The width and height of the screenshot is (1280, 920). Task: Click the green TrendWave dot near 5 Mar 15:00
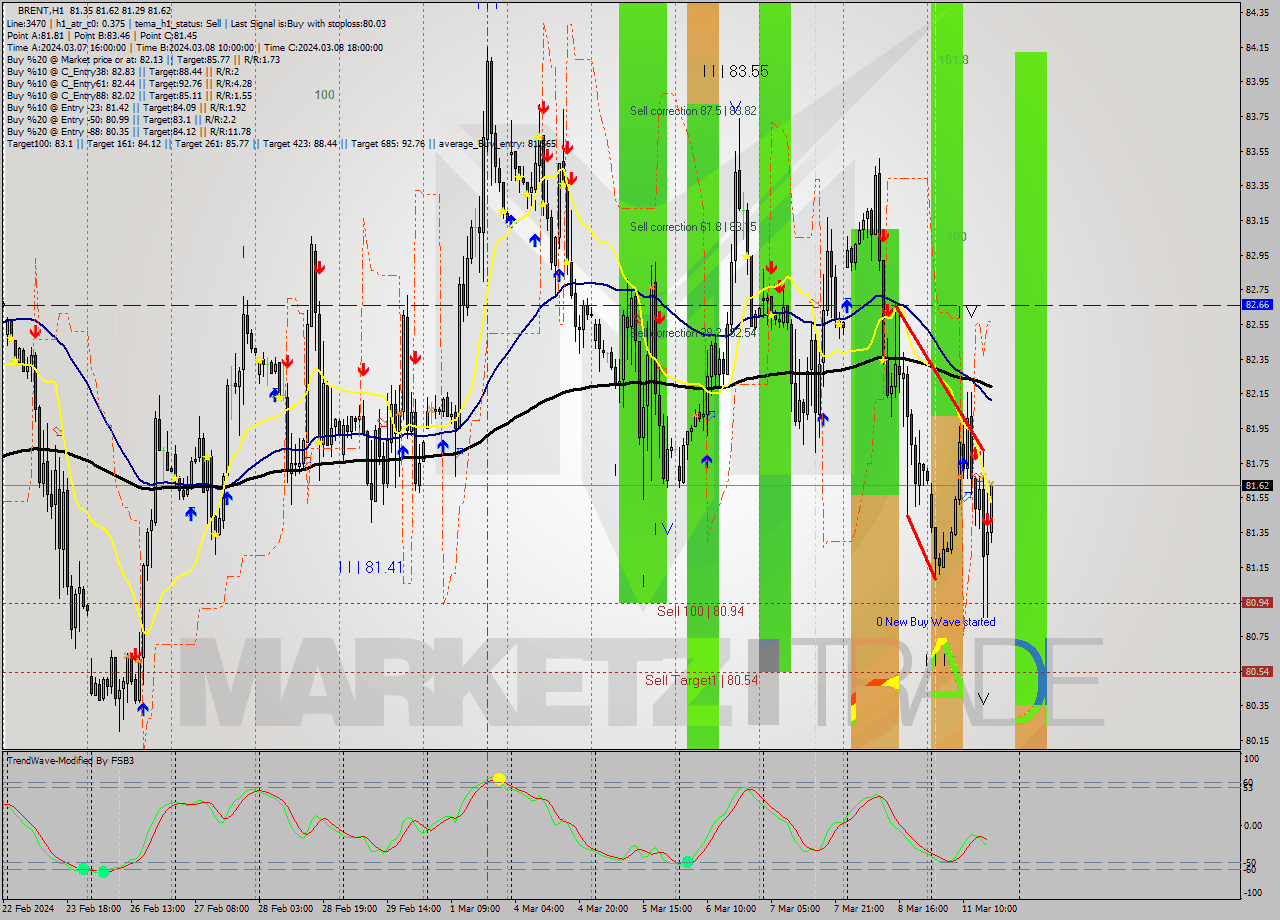click(x=687, y=861)
